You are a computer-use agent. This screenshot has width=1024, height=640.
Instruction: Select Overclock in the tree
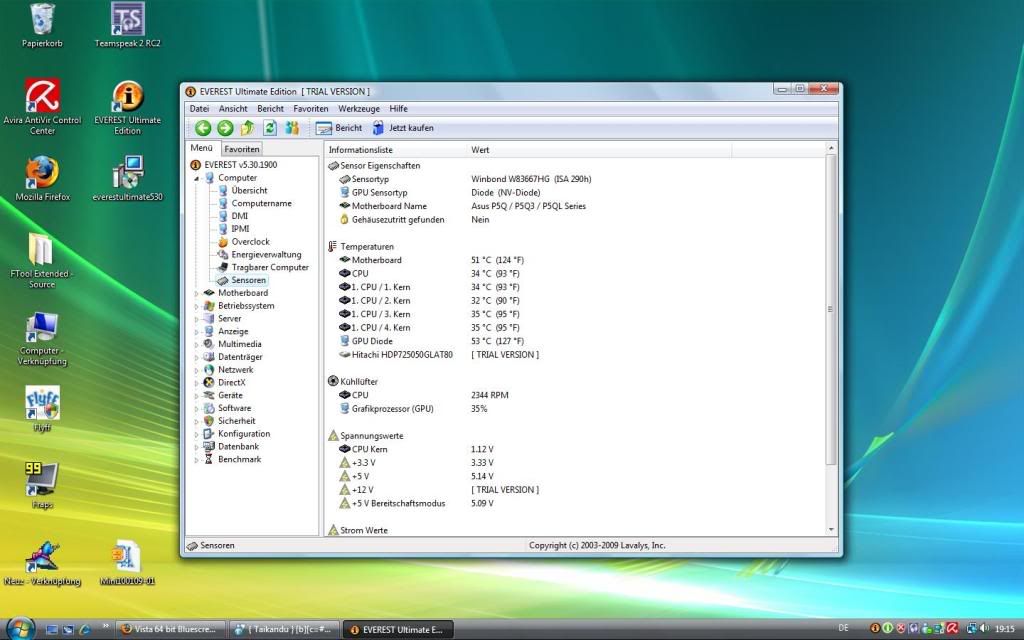250,242
